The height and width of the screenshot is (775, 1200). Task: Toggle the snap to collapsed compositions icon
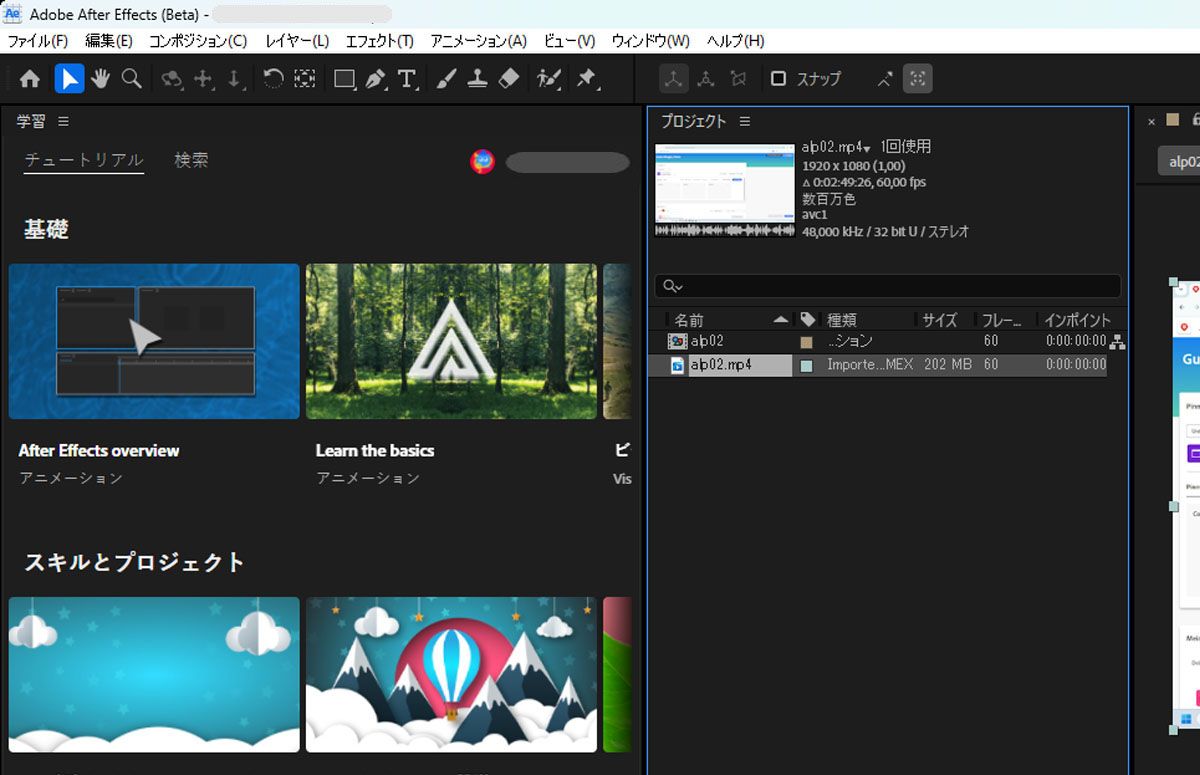[917, 78]
